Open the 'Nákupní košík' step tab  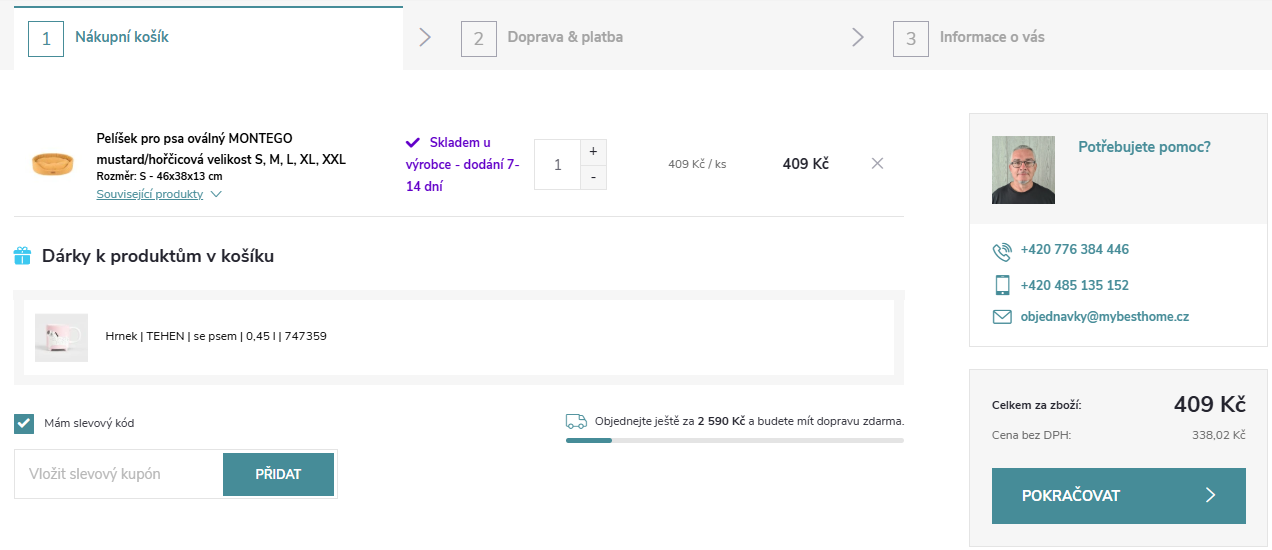pyautogui.click(x=122, y=38)
